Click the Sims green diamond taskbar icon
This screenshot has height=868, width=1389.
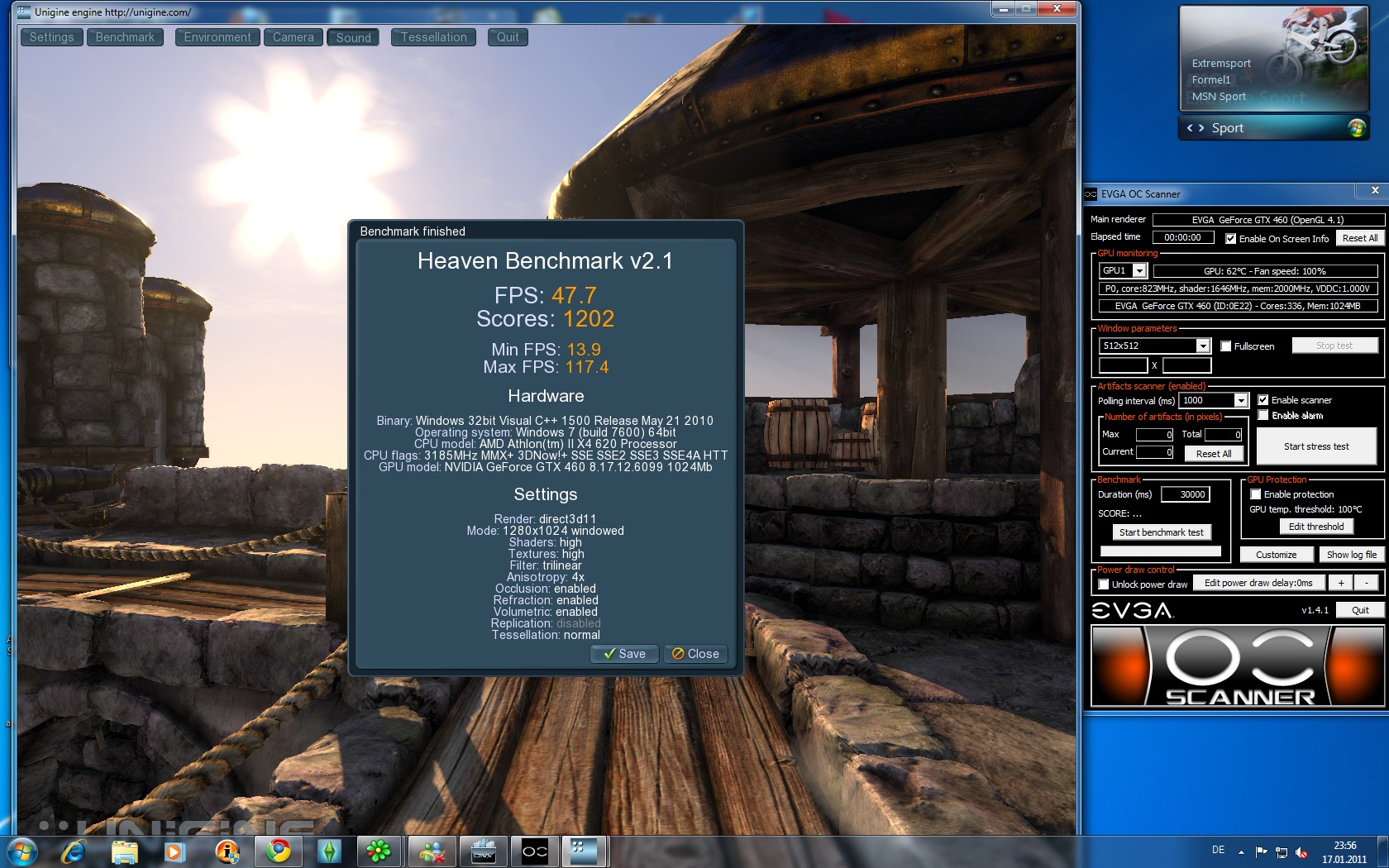coord(329,851)
